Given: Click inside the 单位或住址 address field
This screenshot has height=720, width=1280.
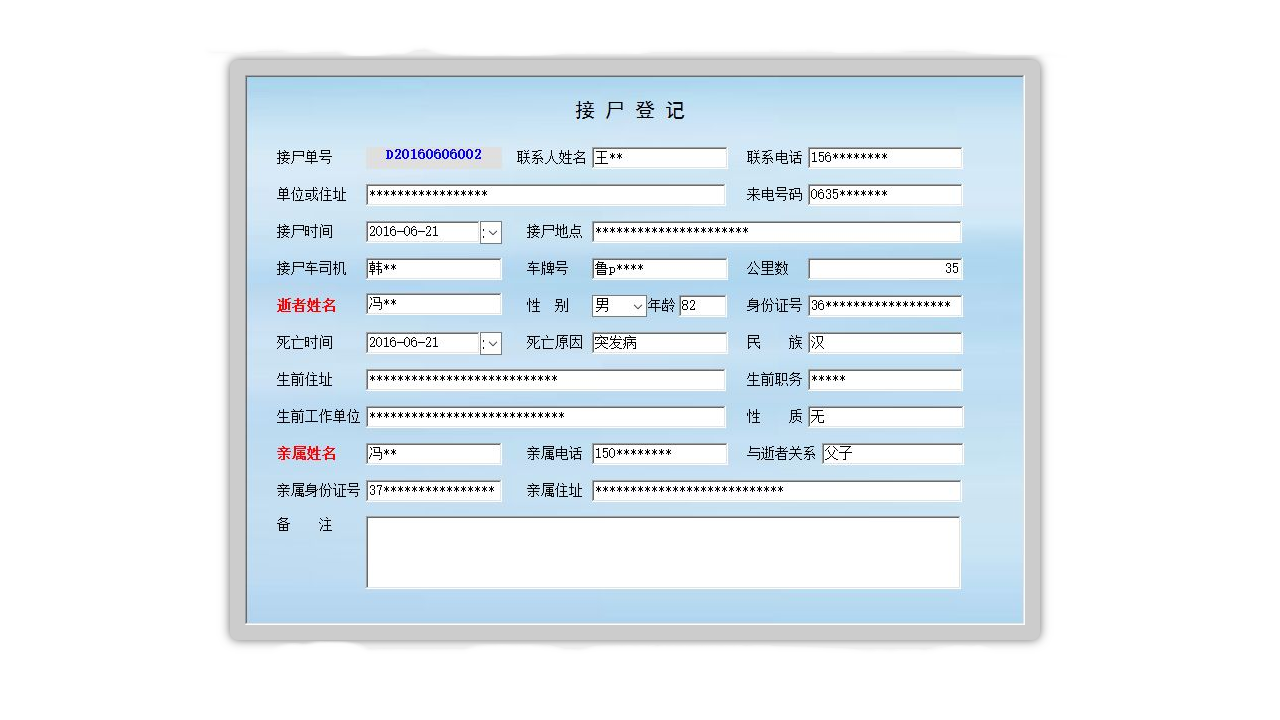Looking at the screenshot, I should pos(545,194).
